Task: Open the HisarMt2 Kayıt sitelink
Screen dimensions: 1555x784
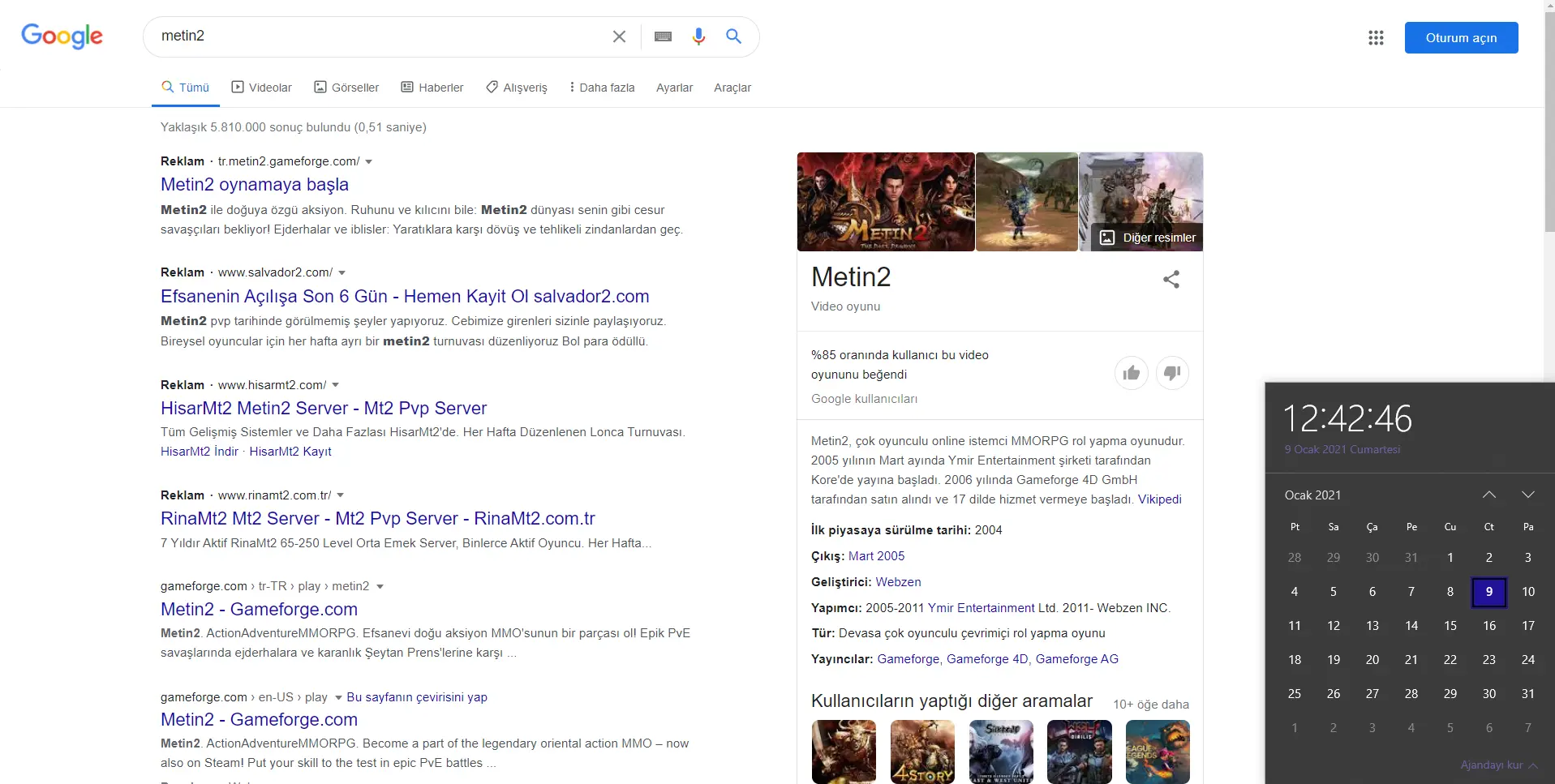Action: (x=290, y=452)
